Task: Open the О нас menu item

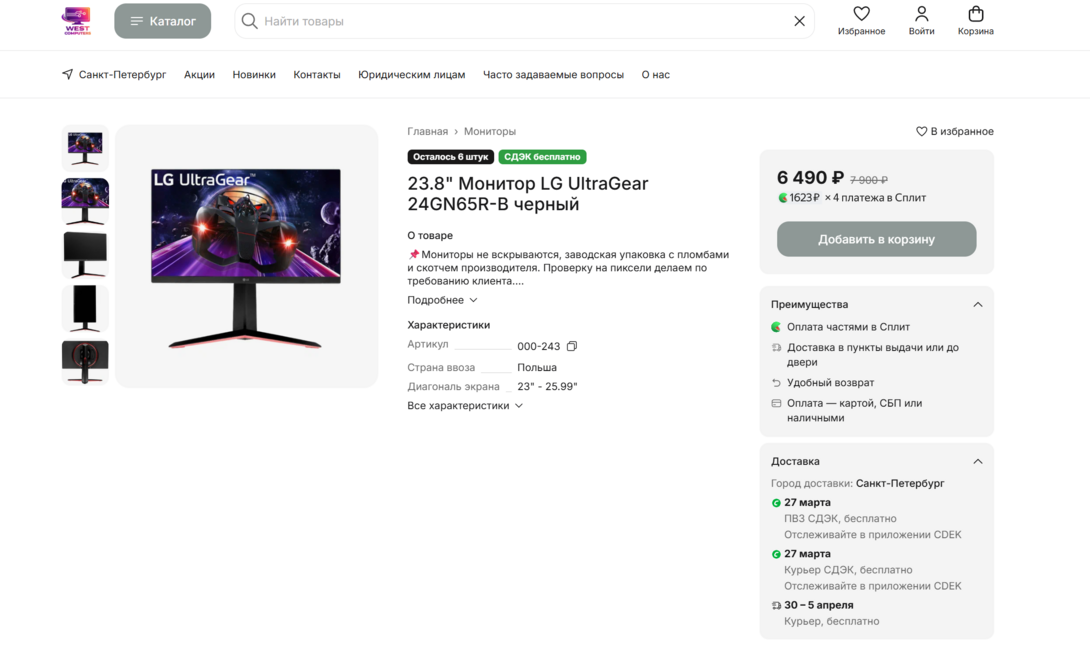Action: point(656,74)
